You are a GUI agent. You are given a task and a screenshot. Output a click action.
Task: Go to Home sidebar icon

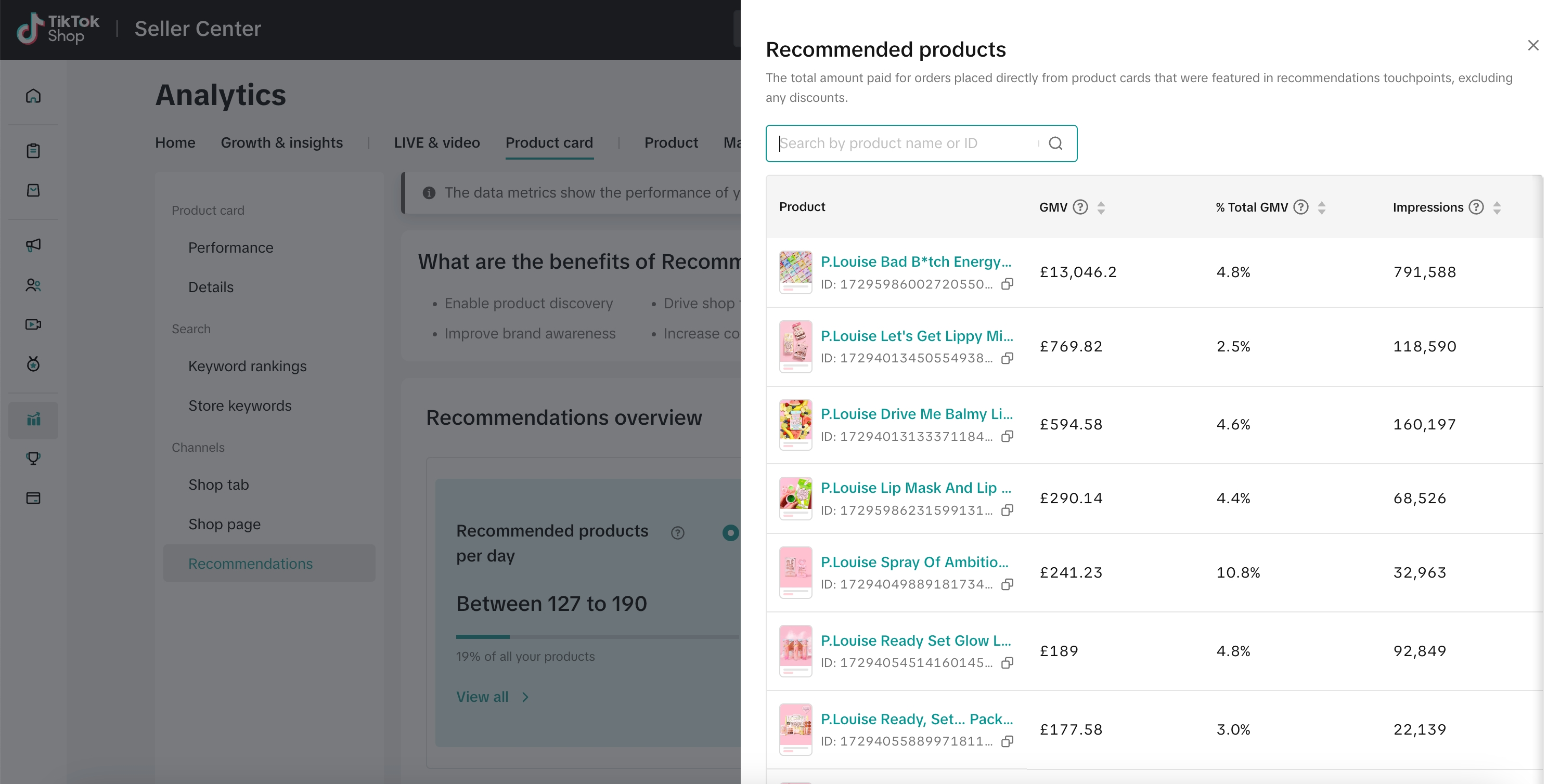coord(33,96)
